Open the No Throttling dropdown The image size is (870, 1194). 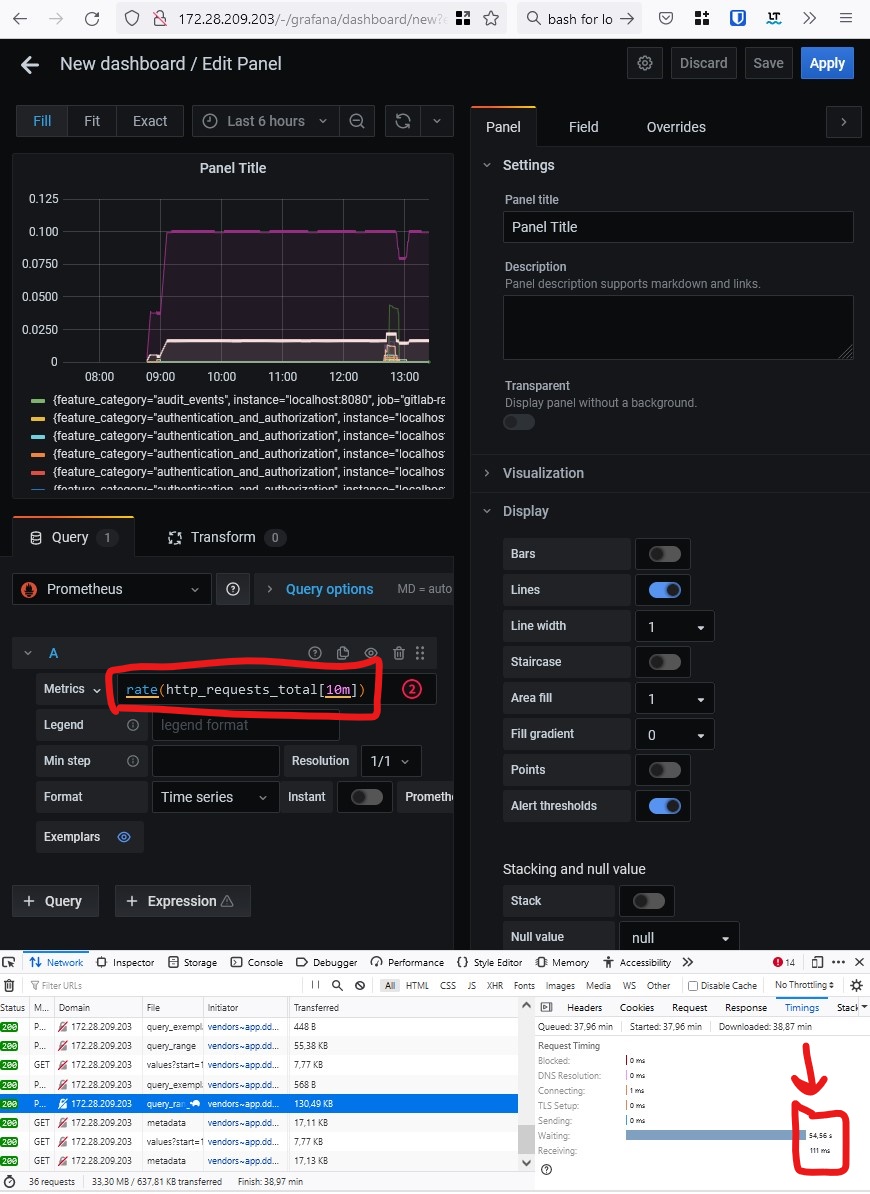pyautogui.click(x=804, y=985)
